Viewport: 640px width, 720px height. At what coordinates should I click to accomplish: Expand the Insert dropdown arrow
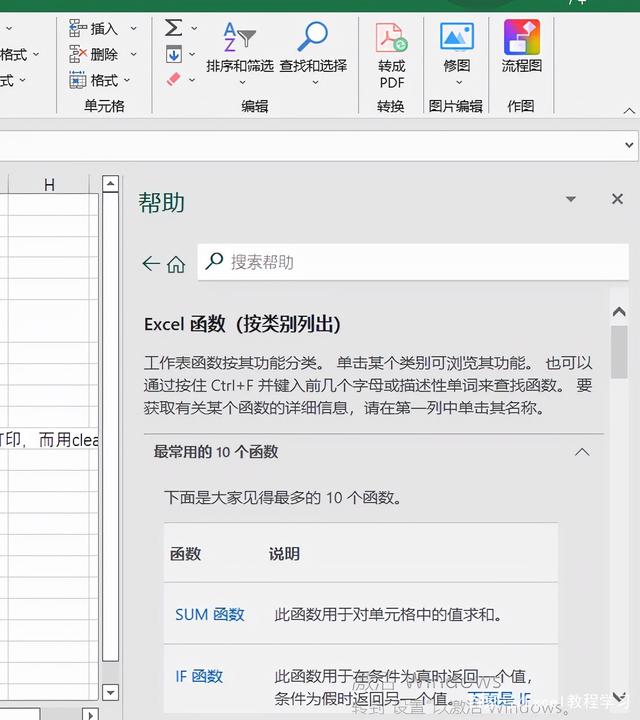coord(133,28)
